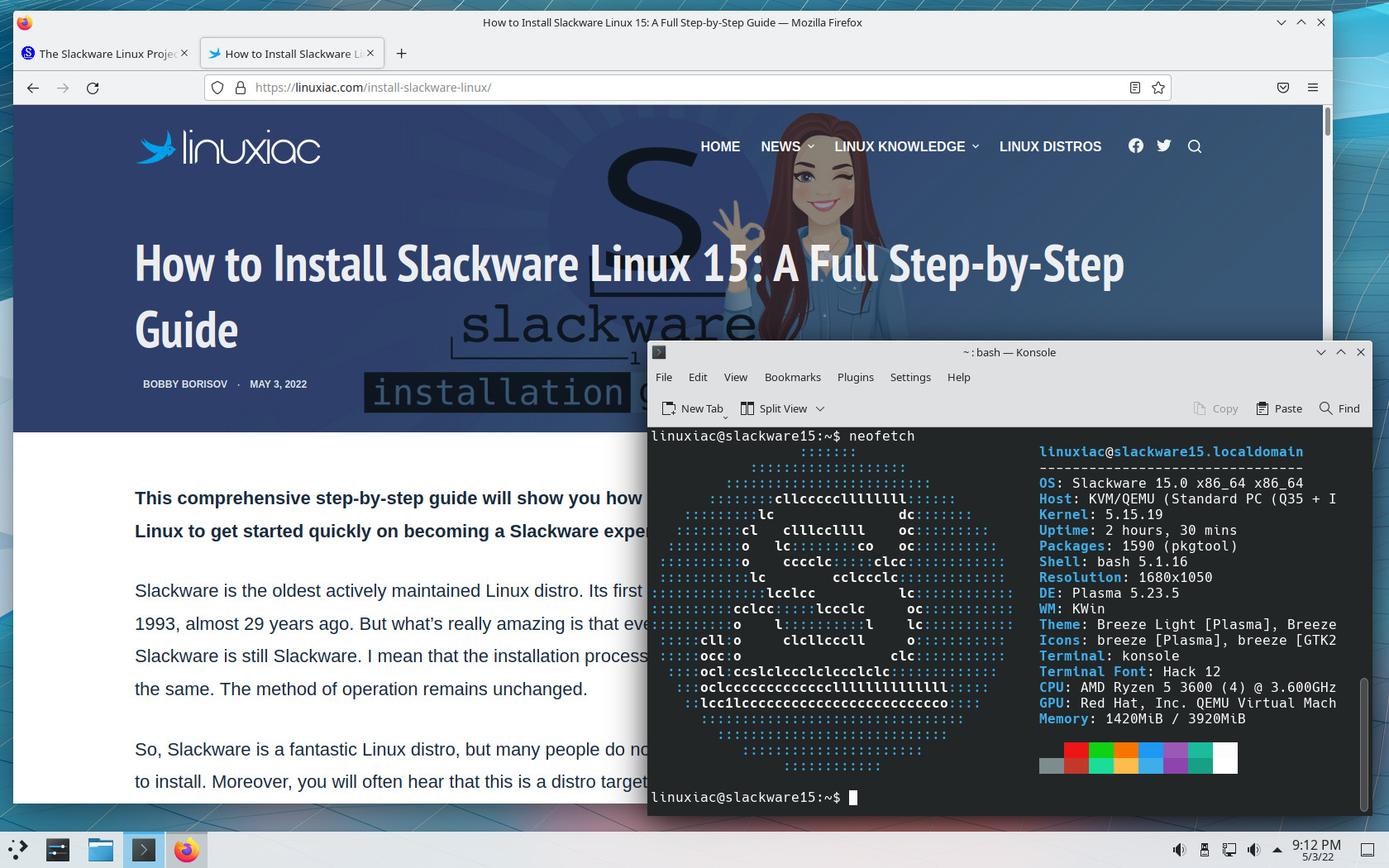Open Konsole Bookmarks menu

(x=793, y=377)
